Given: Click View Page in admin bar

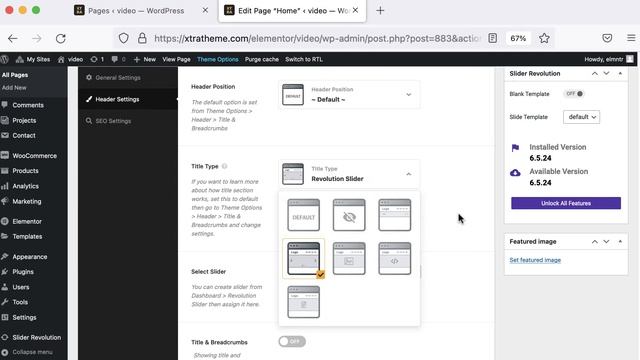Looking at the screenshot, I should pyautogui.click(x=176, y=59).
